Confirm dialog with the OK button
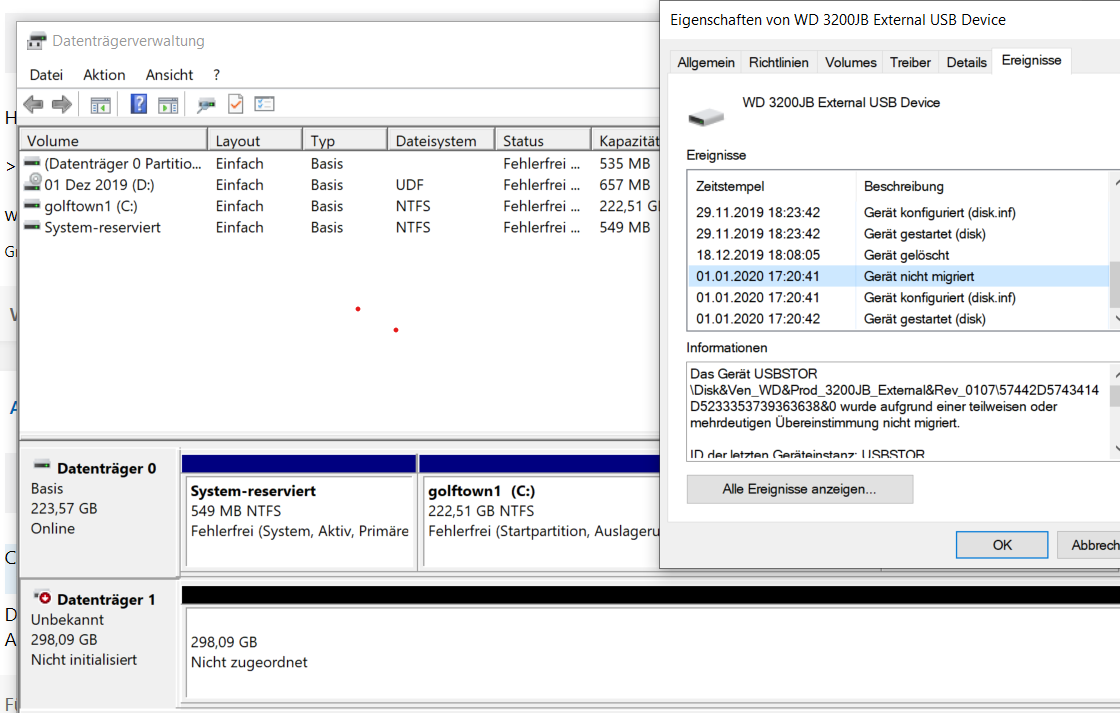This screenshot has height=713, width=1120. [x=1001, y=545]
